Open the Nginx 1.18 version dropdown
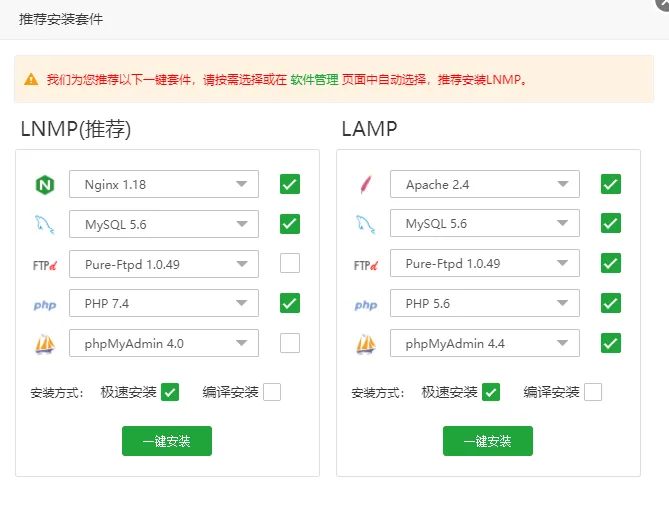 coord(164,184)
